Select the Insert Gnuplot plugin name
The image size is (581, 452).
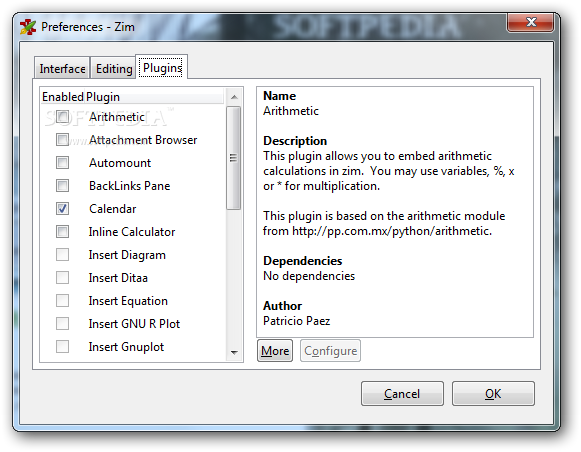tap(126, 347)
